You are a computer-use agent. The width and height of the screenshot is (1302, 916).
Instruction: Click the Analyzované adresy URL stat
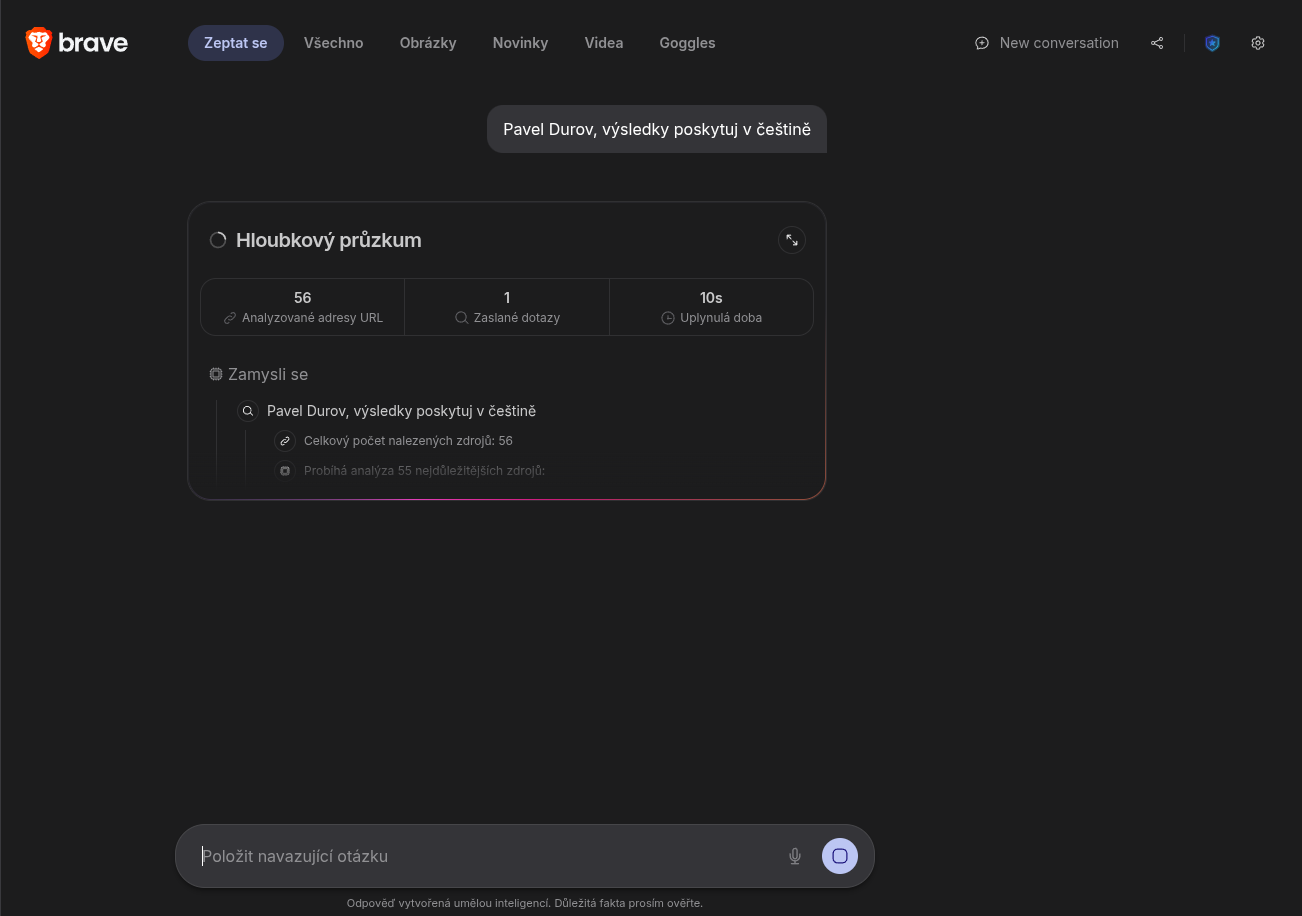coord(303,307)
